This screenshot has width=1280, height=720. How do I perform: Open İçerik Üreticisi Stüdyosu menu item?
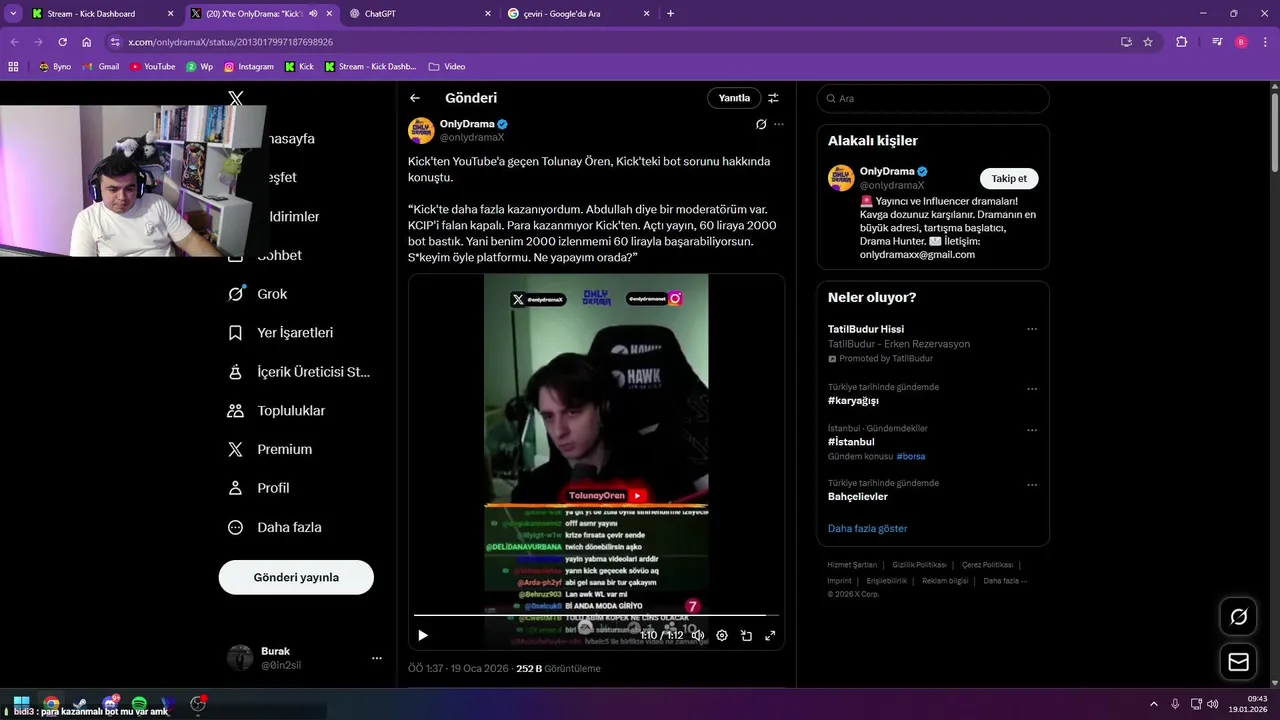[x=300, y=372]
